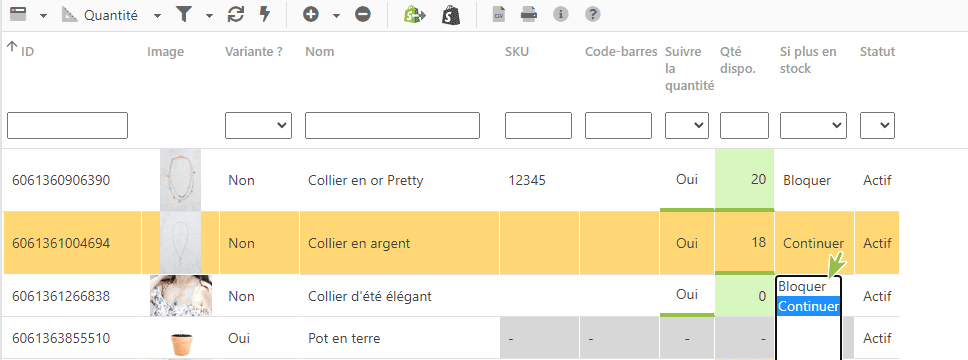Select Continuer in the open list
The image size is (968, 360).
tap(809, 306)
